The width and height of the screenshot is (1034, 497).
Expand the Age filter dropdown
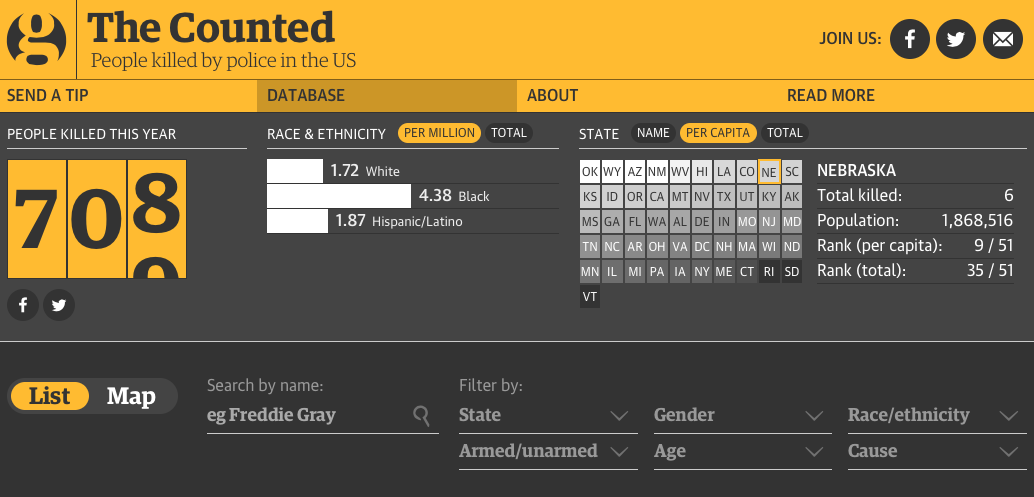743,452
